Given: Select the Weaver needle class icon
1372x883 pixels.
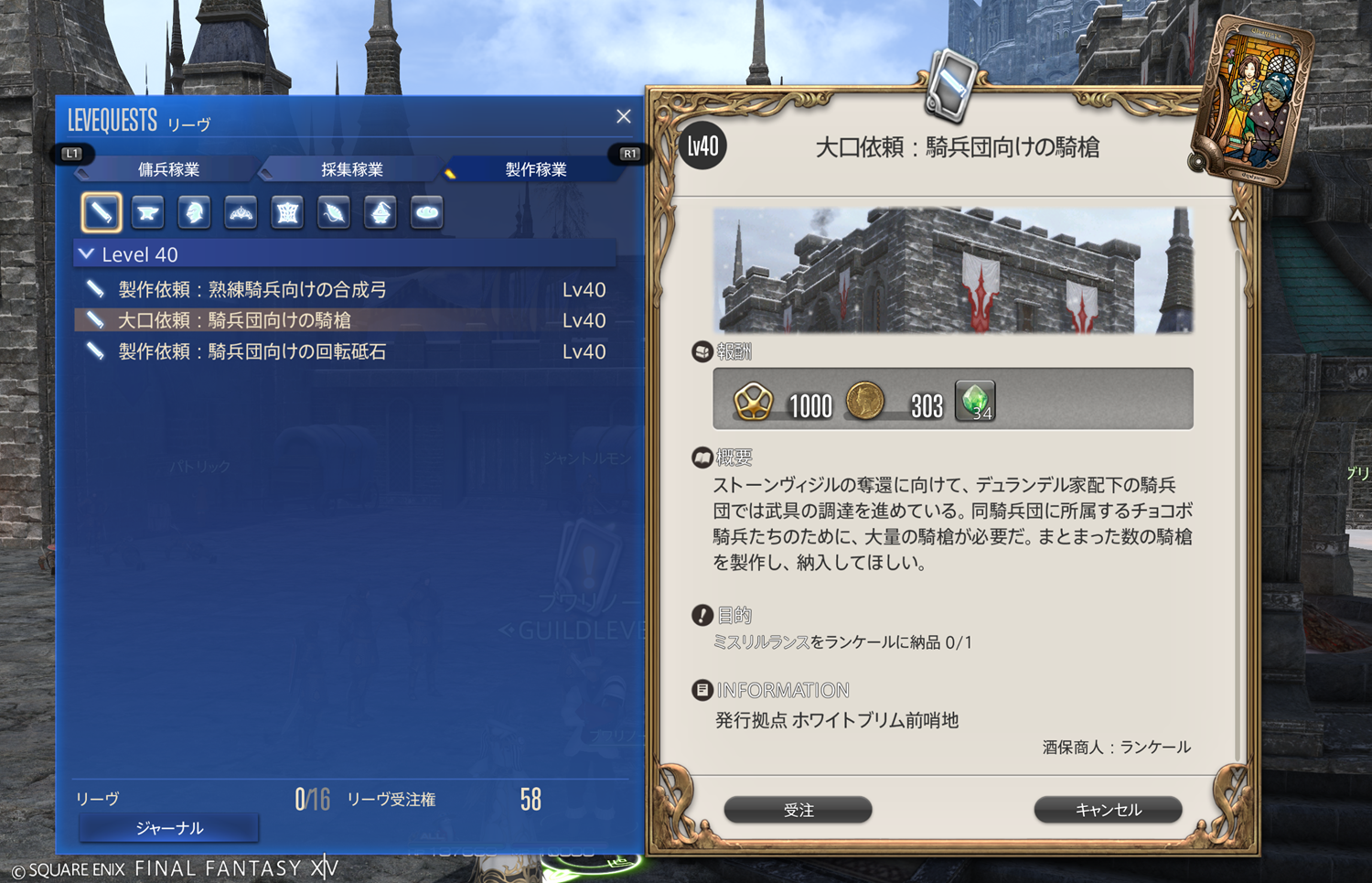Looking at the screenshot, I should tap(334, 212).
